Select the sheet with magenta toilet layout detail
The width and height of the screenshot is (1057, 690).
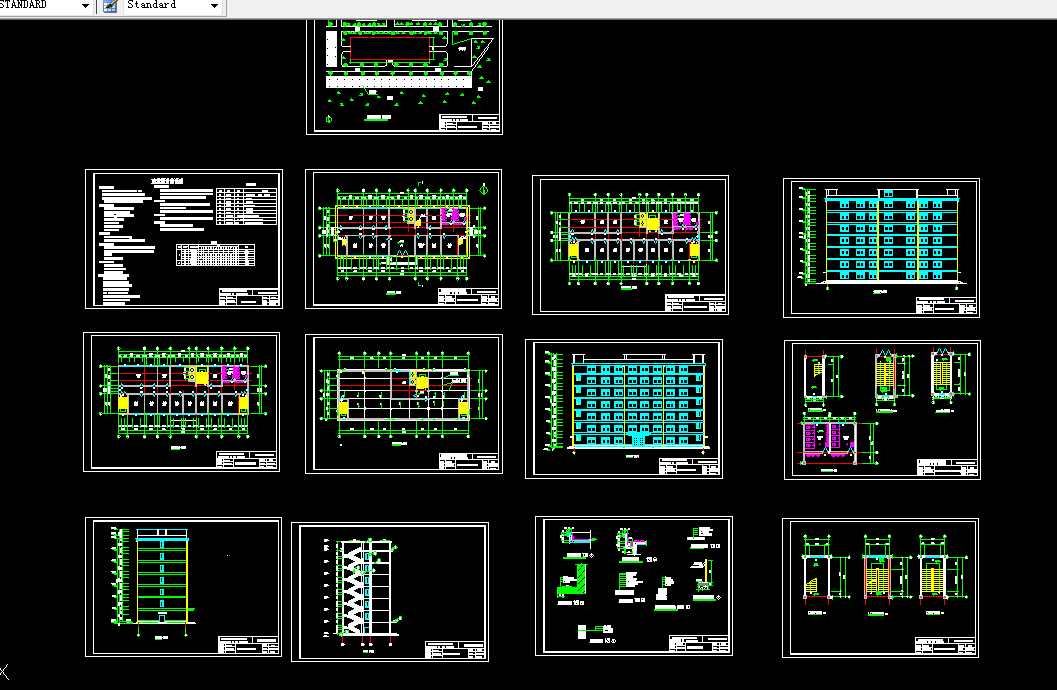882,410
